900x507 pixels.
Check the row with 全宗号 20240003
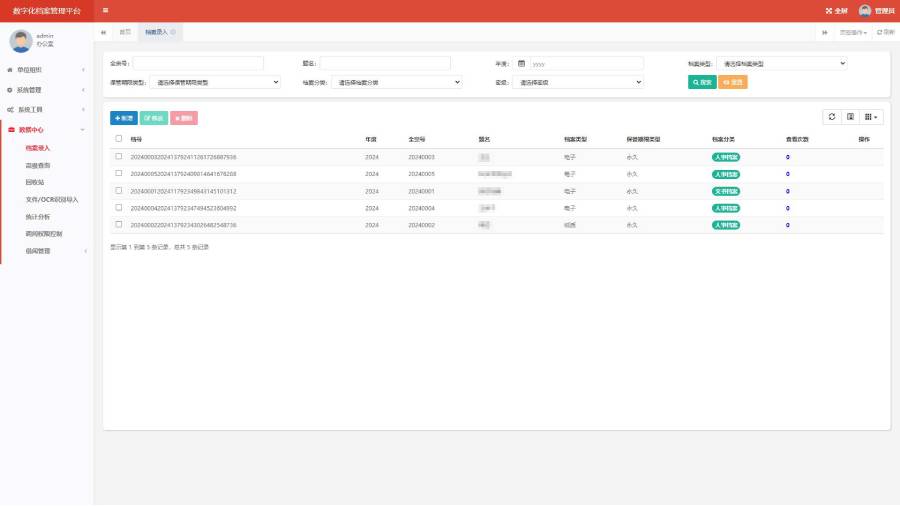[119, 156]
